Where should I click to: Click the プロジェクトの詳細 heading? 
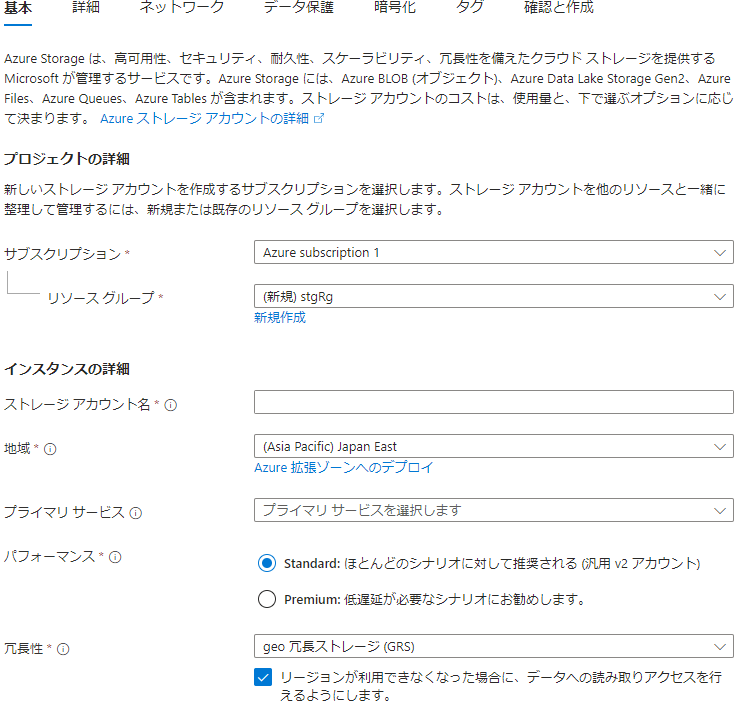(67, 159)
